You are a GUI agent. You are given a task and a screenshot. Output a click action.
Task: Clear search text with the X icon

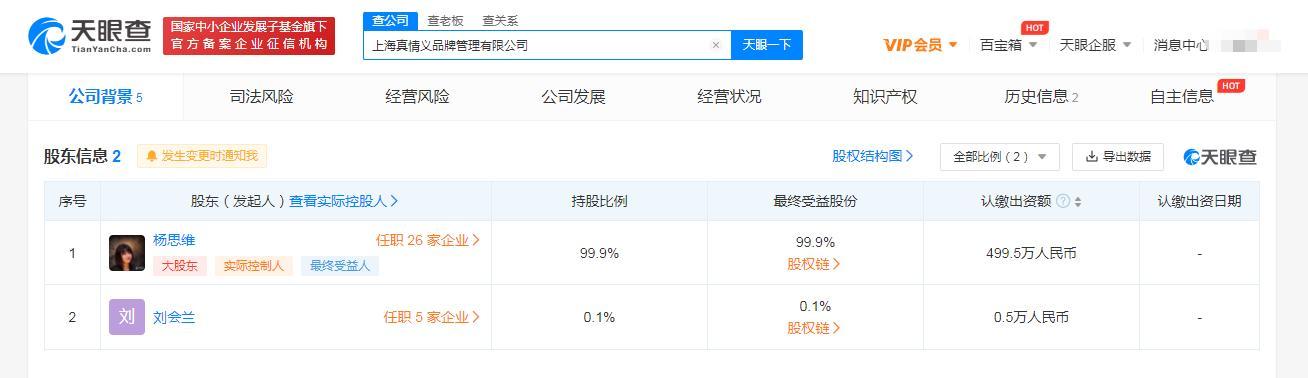coord(716,45)
